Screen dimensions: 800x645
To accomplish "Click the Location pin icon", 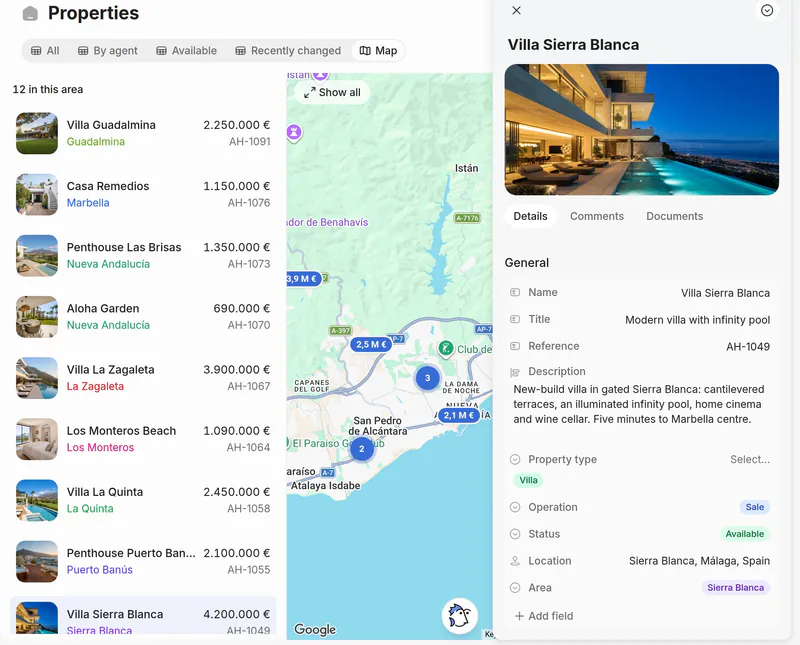I will [x=515, y=561].
